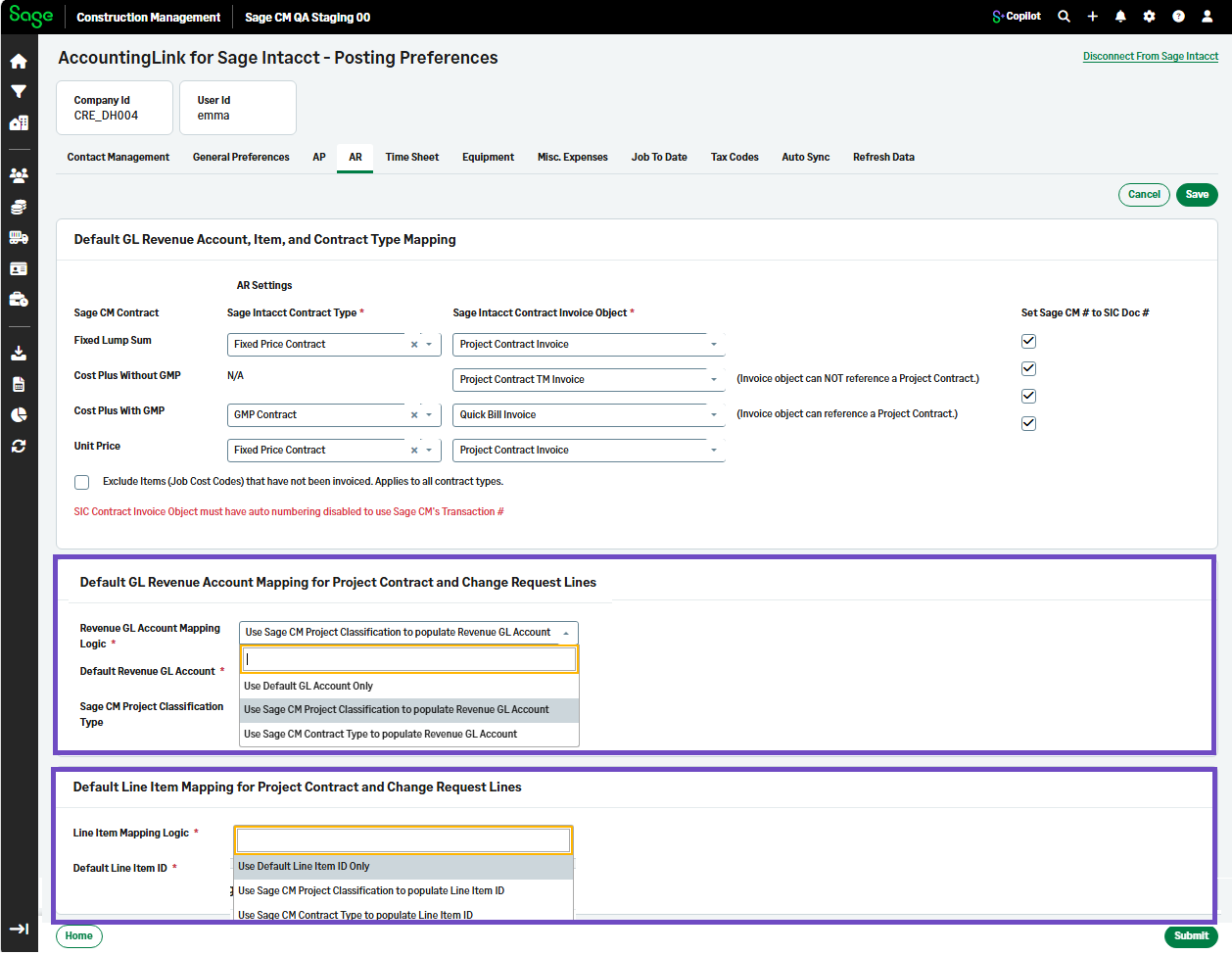
Task: Open the settings gear icon
Action: pos(1150,17)
